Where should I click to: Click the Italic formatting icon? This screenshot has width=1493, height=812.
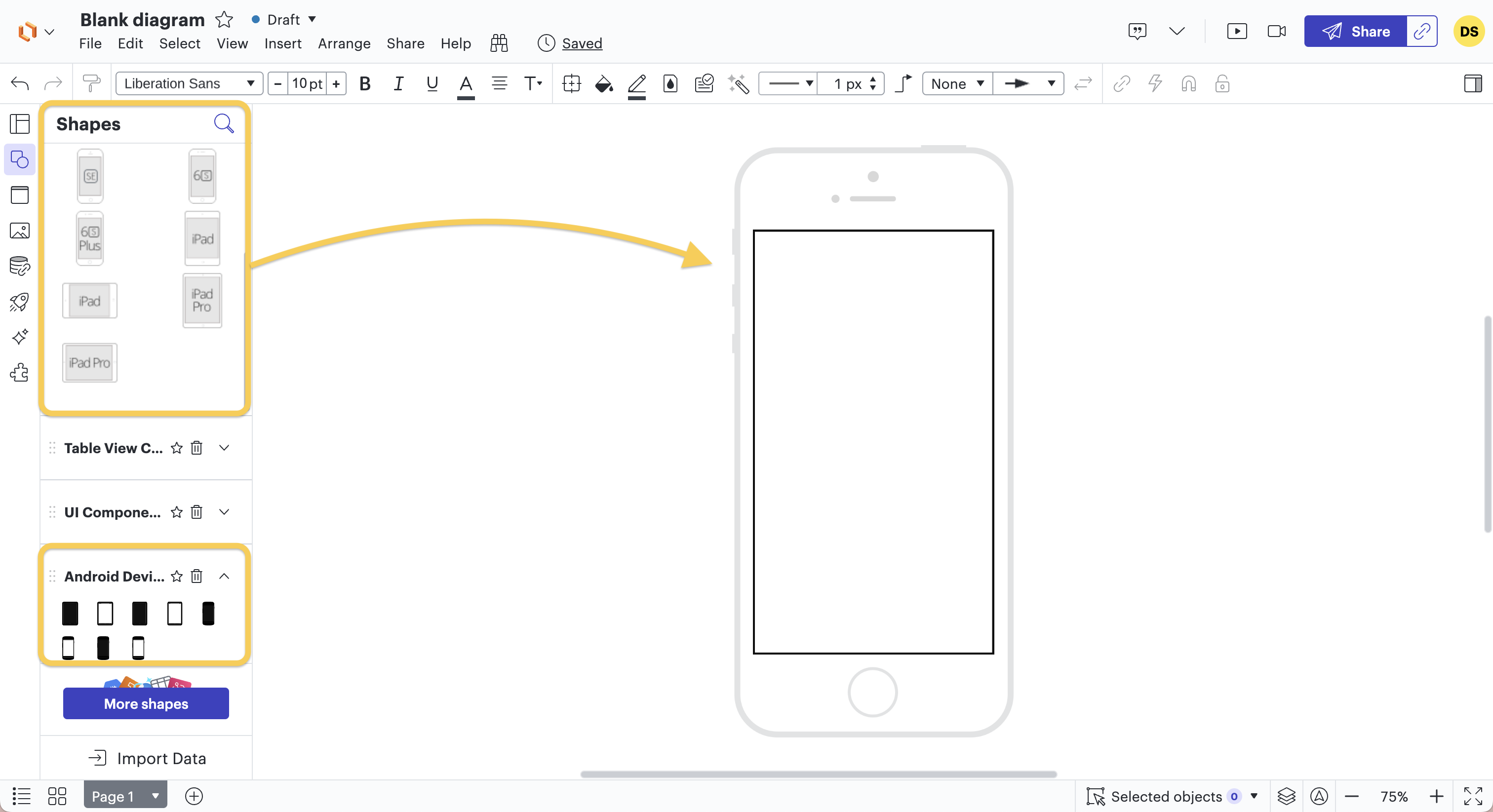[397, 83]
